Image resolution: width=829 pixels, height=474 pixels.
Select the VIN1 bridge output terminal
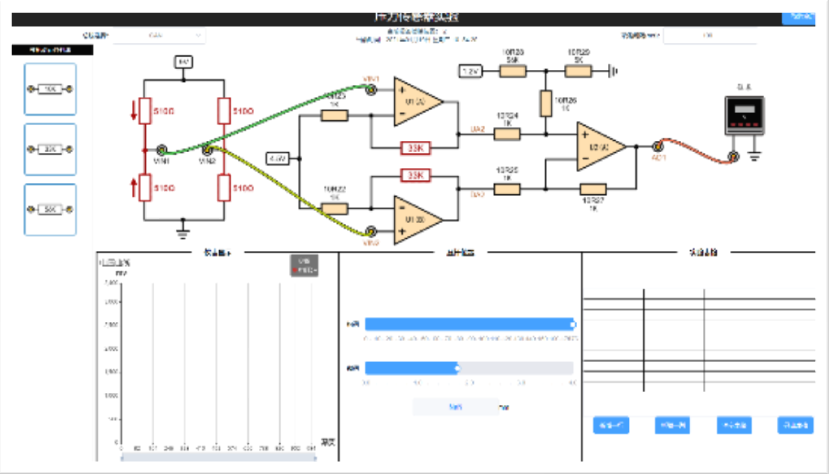pyautogui.click(x=161, y=150)
